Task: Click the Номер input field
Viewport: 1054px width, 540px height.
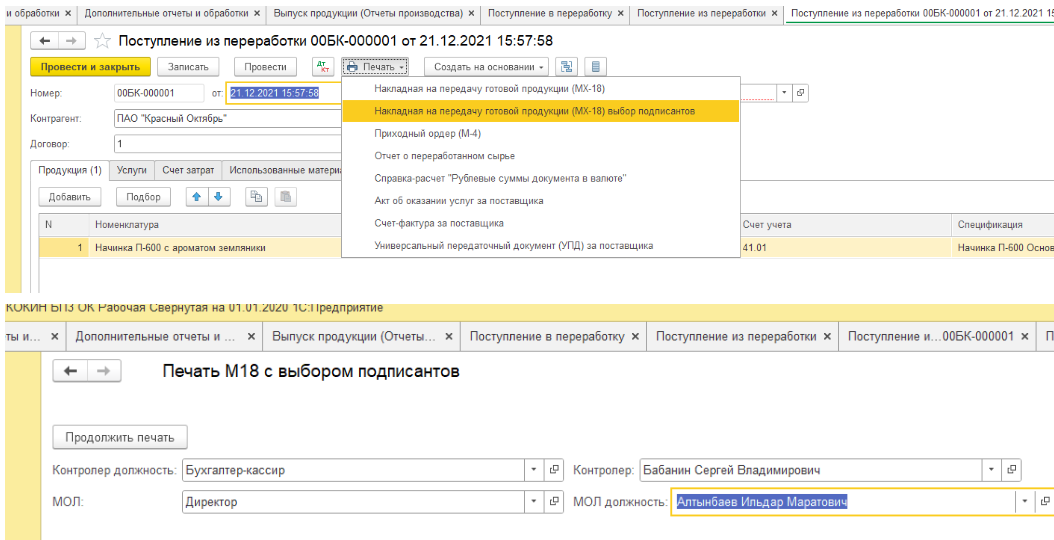Action: [x=159, y=93]
